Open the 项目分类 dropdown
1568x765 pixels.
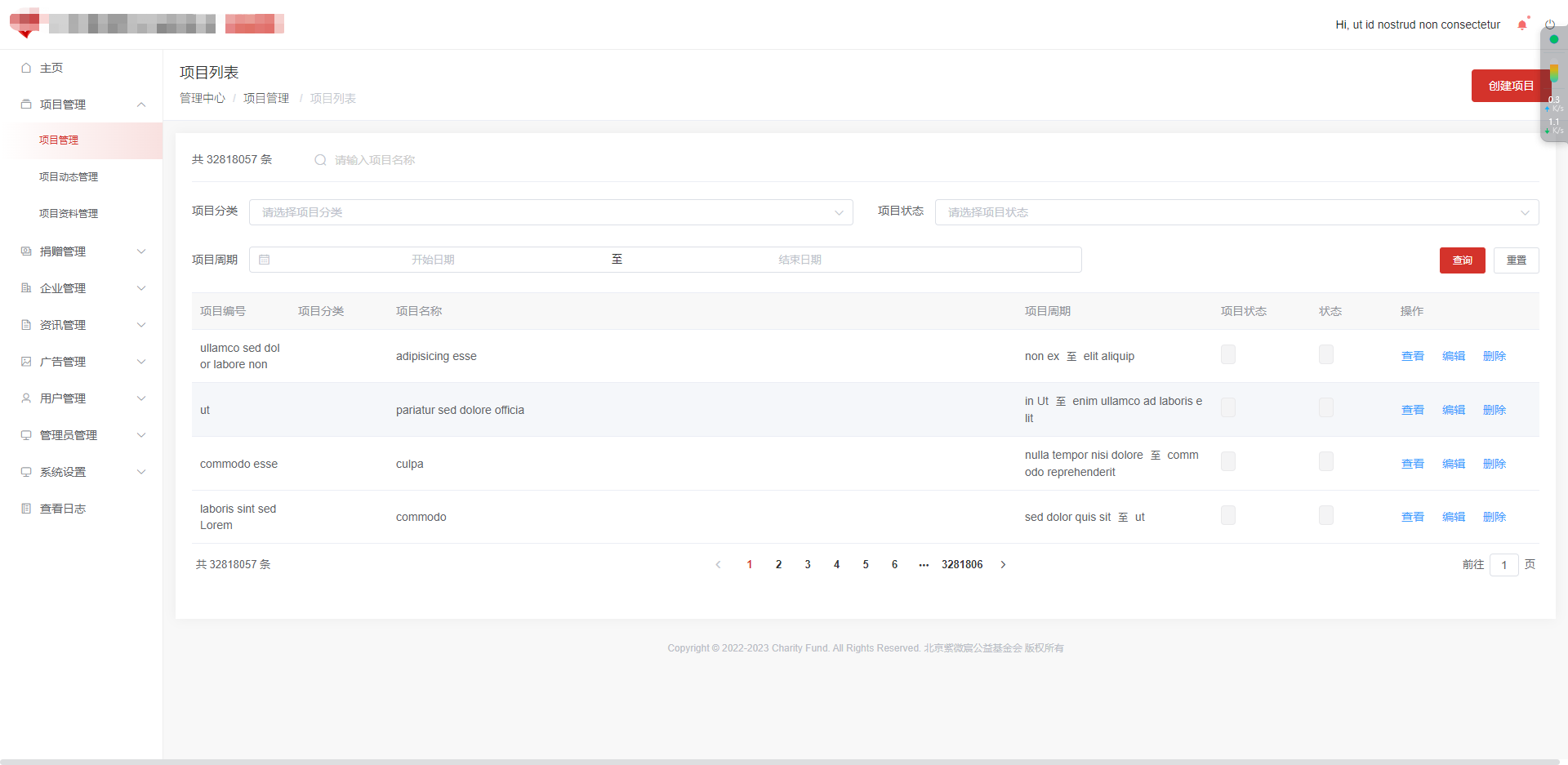coord(551,212)
